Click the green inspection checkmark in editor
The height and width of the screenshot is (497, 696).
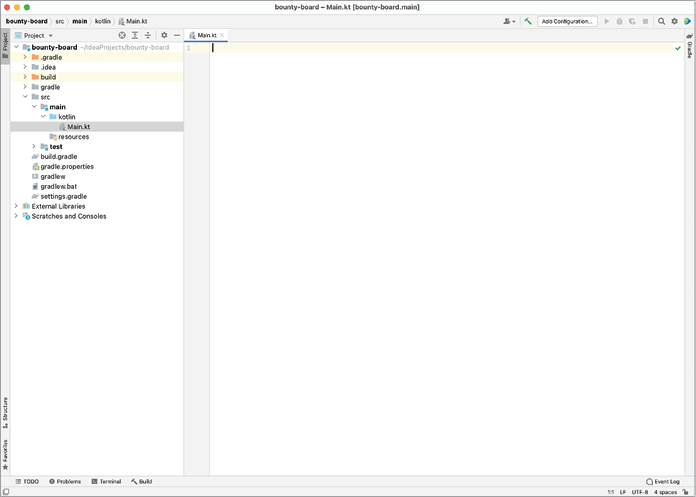(x=678, y=48)
